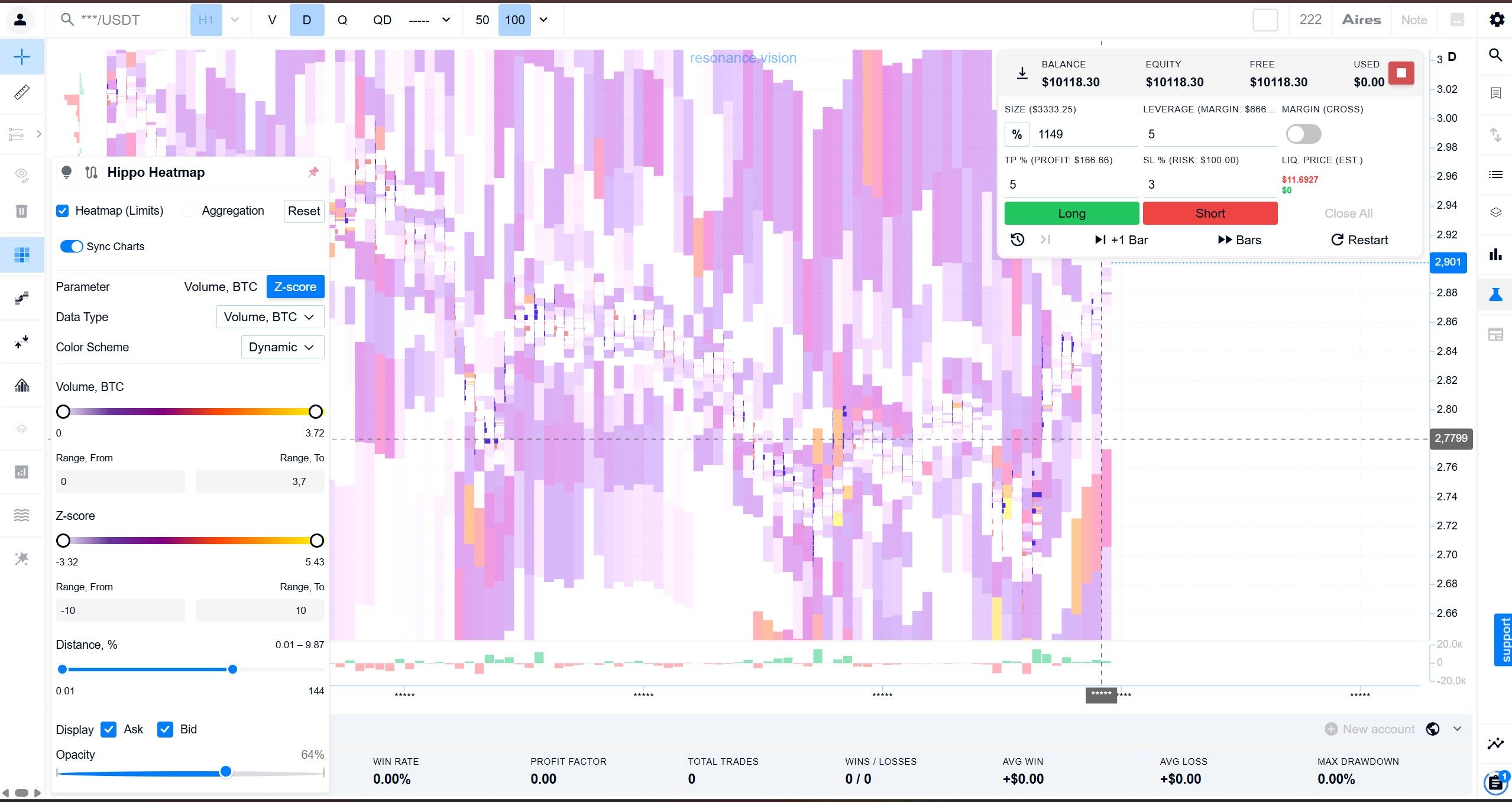The image size is (1512, 802).
Task: Click the globe icon near New account
Action: tap(1433, 729)
